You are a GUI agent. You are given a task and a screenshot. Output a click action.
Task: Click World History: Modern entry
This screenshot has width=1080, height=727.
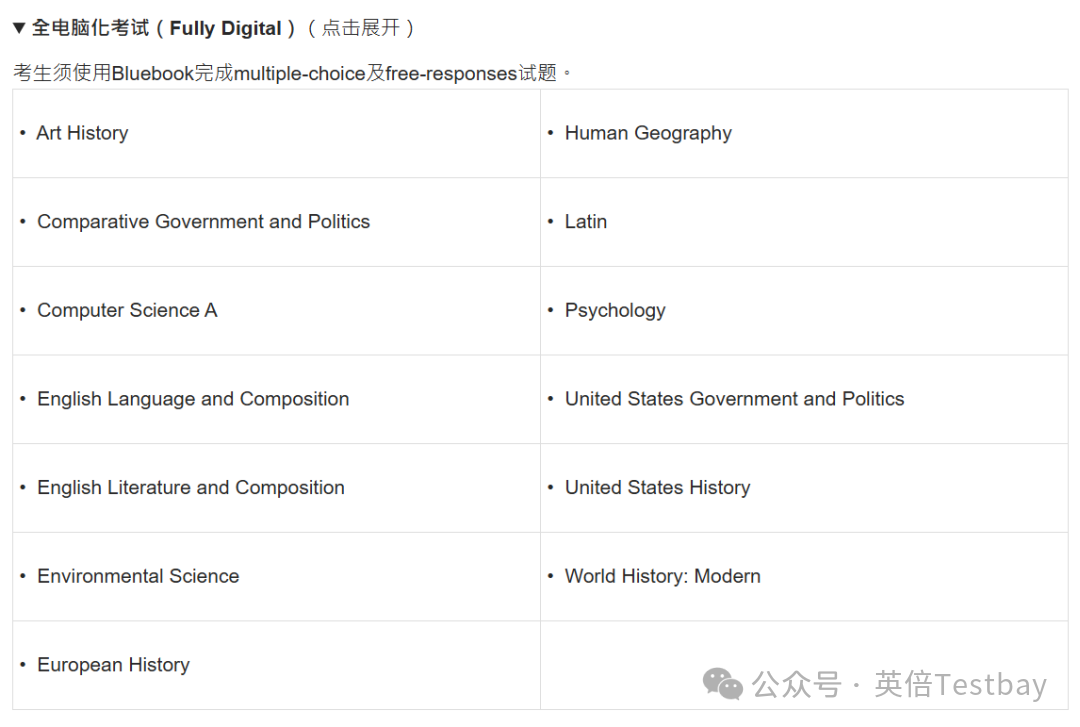[x=662, y=576]
